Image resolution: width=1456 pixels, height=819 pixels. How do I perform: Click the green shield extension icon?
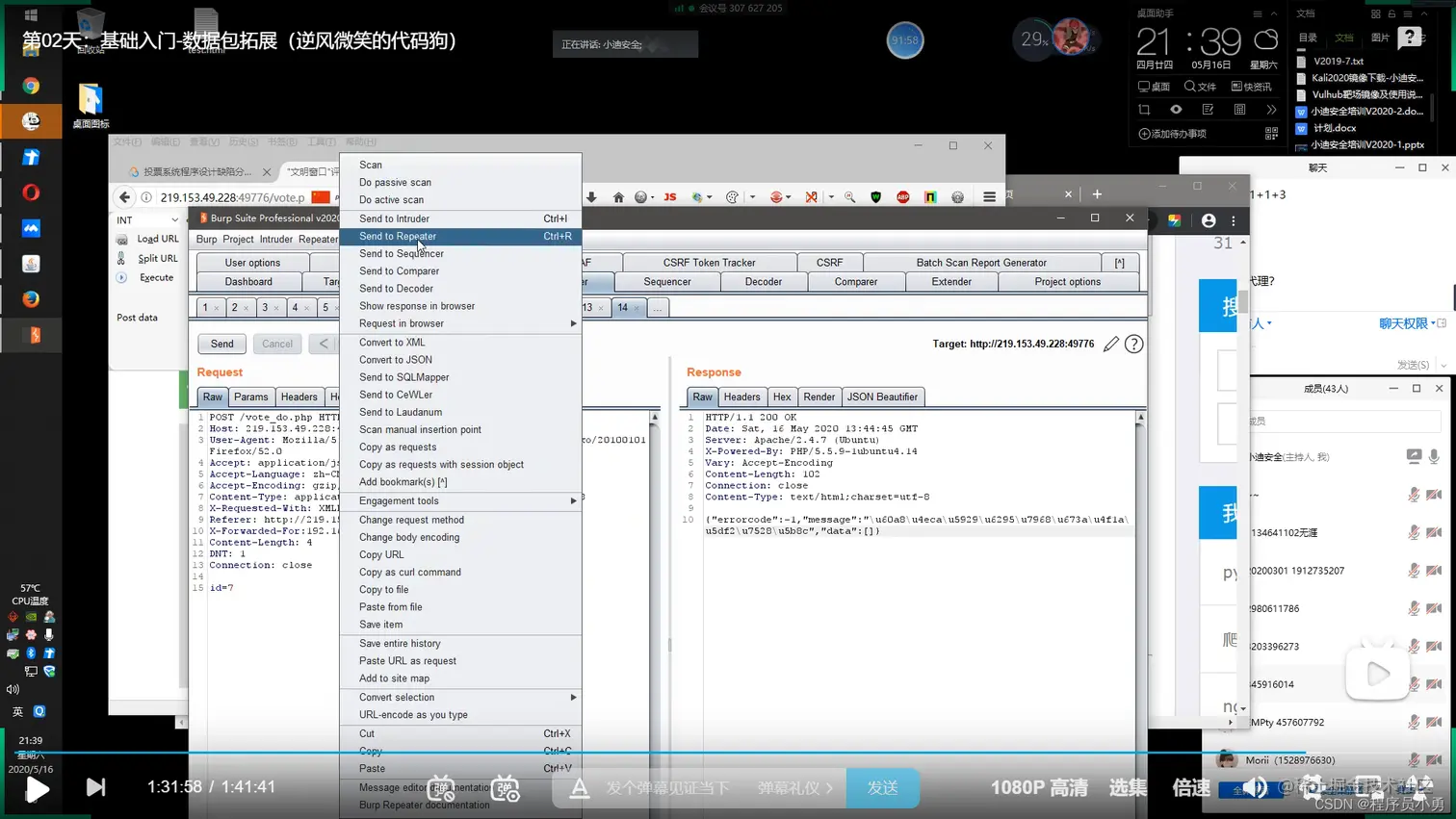click(x=875, y=197)
